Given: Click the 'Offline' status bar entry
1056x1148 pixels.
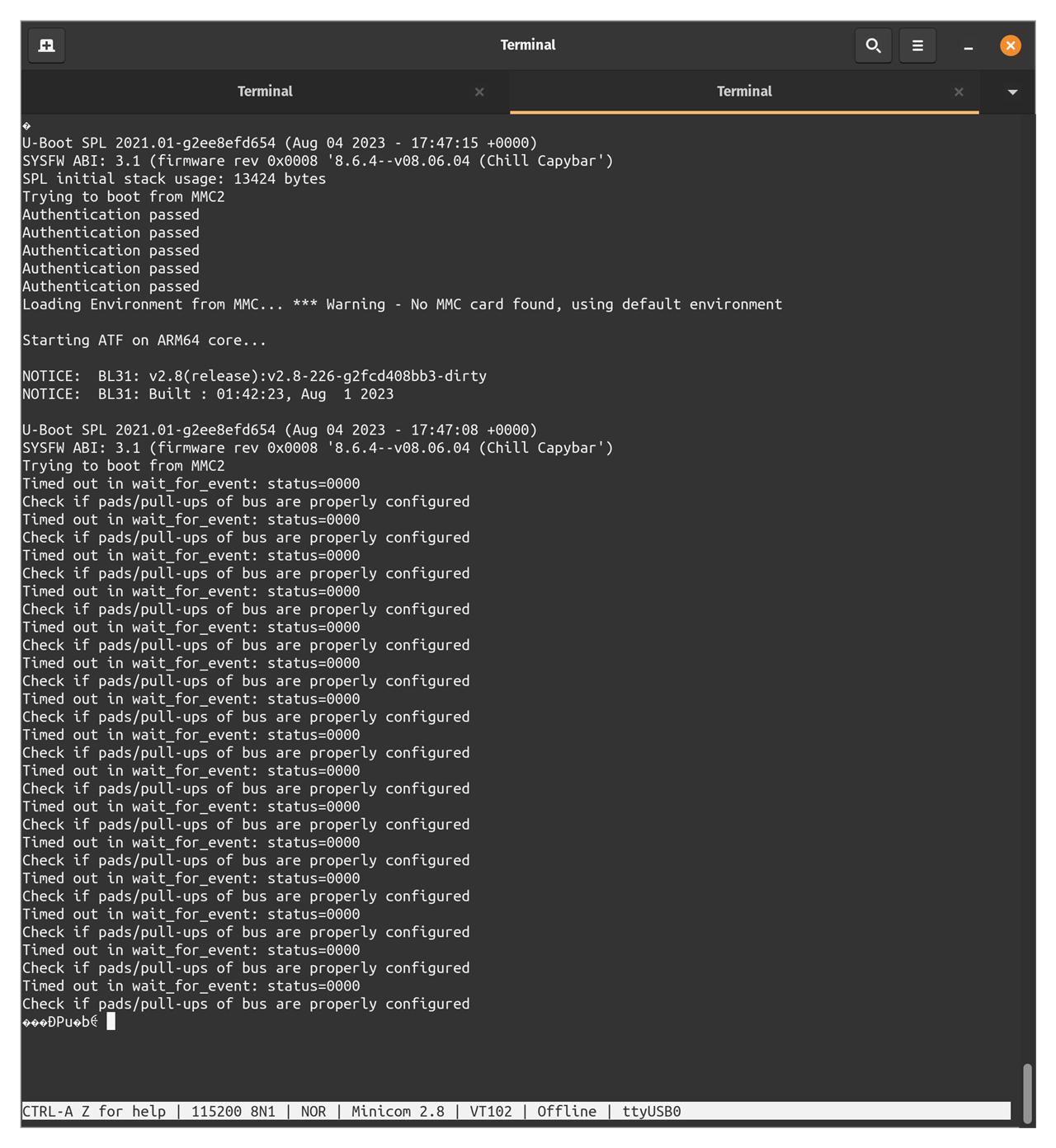Looking at the screenshot, I should pyautogui.click(x=567, y=1111).
